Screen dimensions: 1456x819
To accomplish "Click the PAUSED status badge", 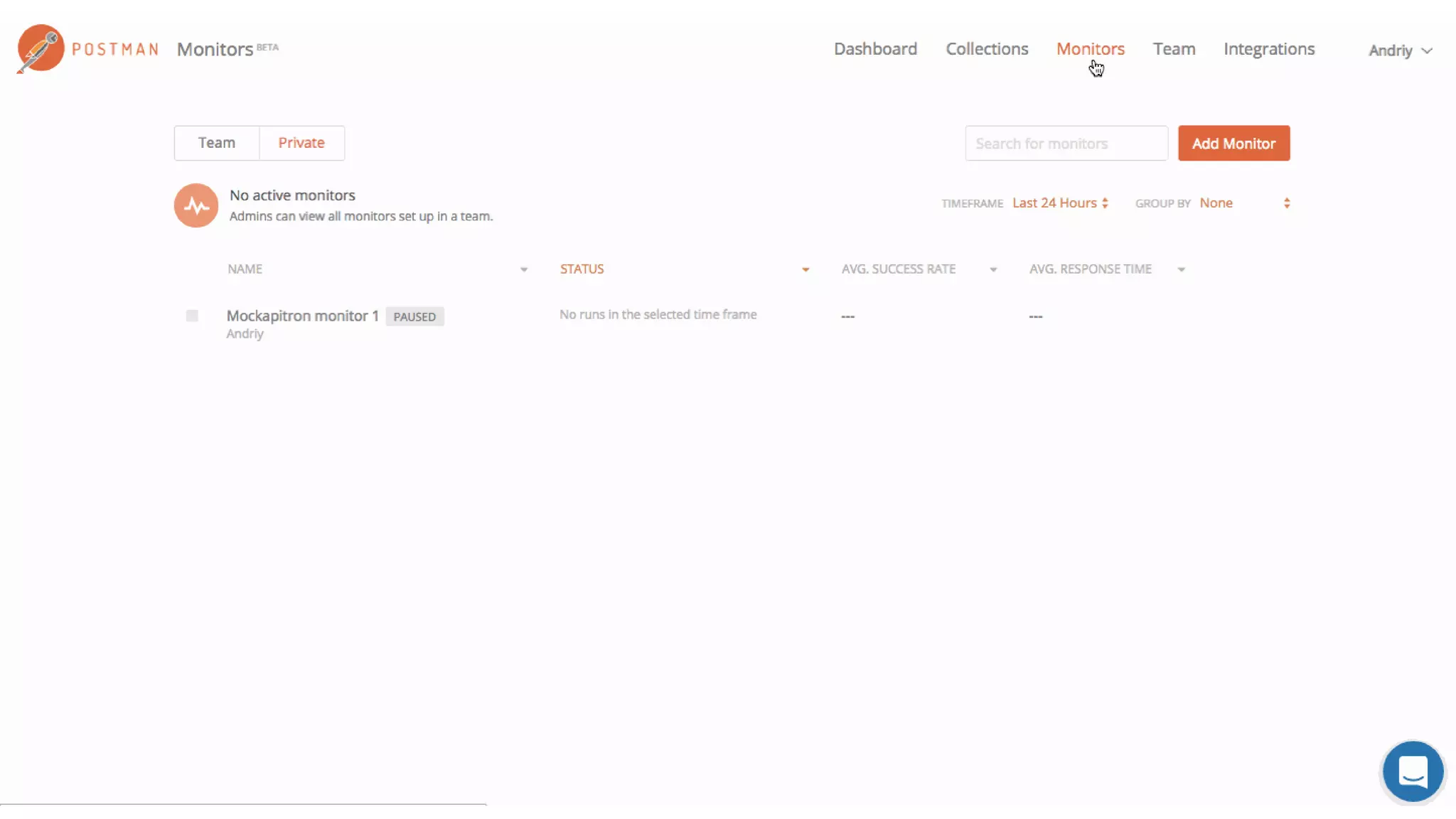I will point(414,316).
